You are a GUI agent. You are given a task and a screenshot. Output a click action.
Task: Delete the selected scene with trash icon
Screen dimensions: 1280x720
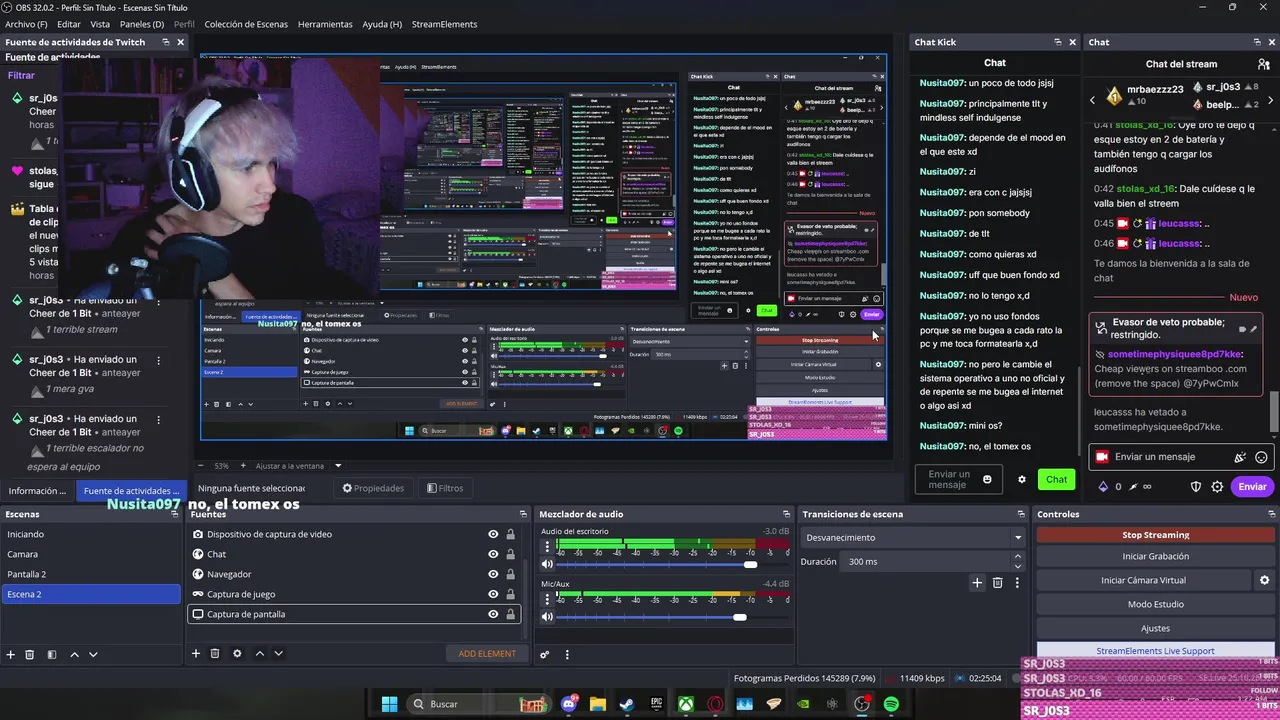(30, 654)
